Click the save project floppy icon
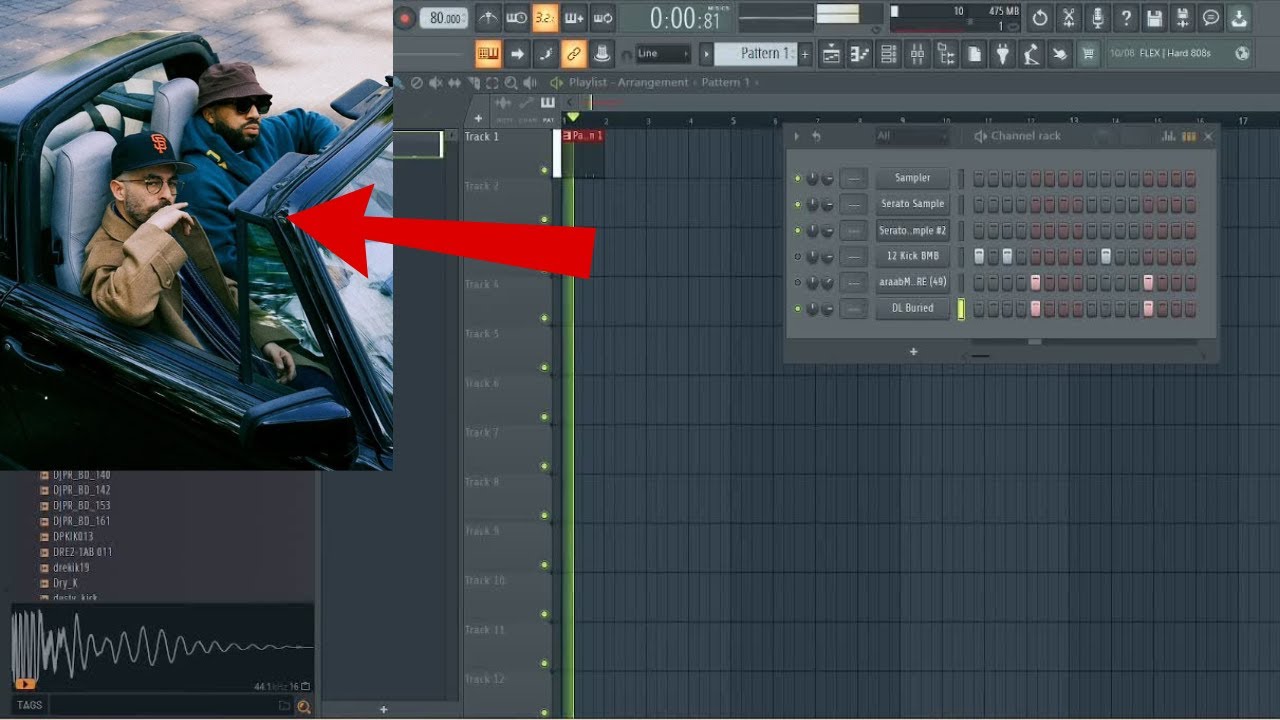This screenshot has height=720, width=1280. click(x=1155, y=18)
